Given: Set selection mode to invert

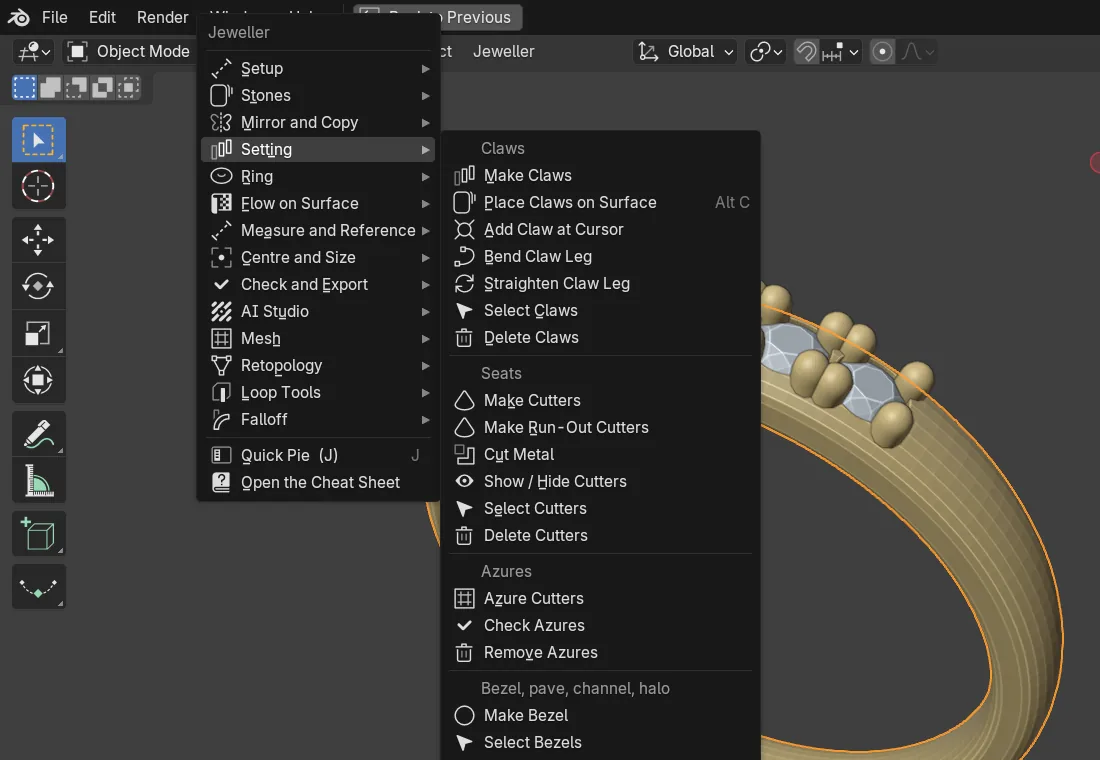Looking at the screenshot, I should coord(102,88).
